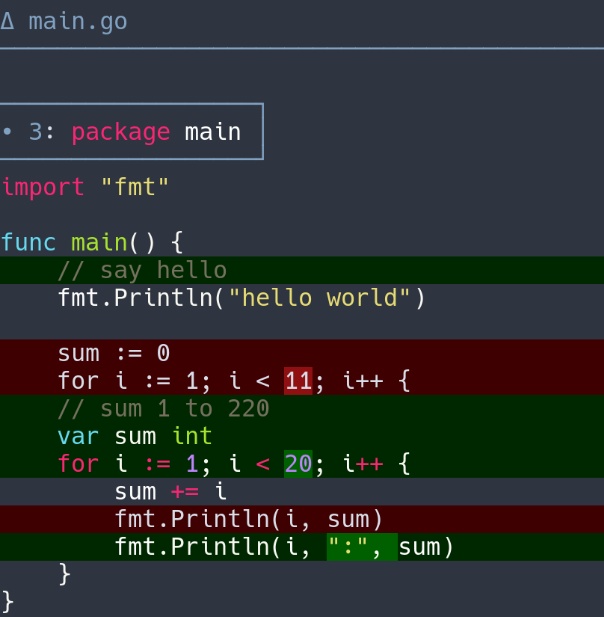
Task: Click the "hello world" string literal
Action: (x=320, y=298)
